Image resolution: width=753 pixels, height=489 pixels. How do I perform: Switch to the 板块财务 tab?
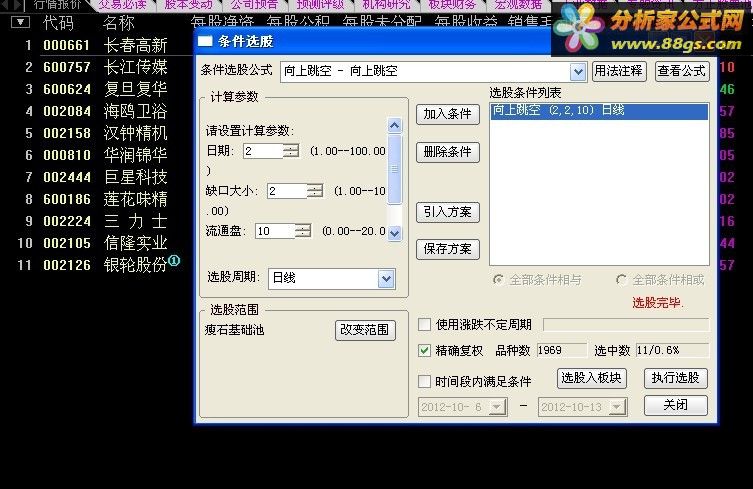click(452, 5)
